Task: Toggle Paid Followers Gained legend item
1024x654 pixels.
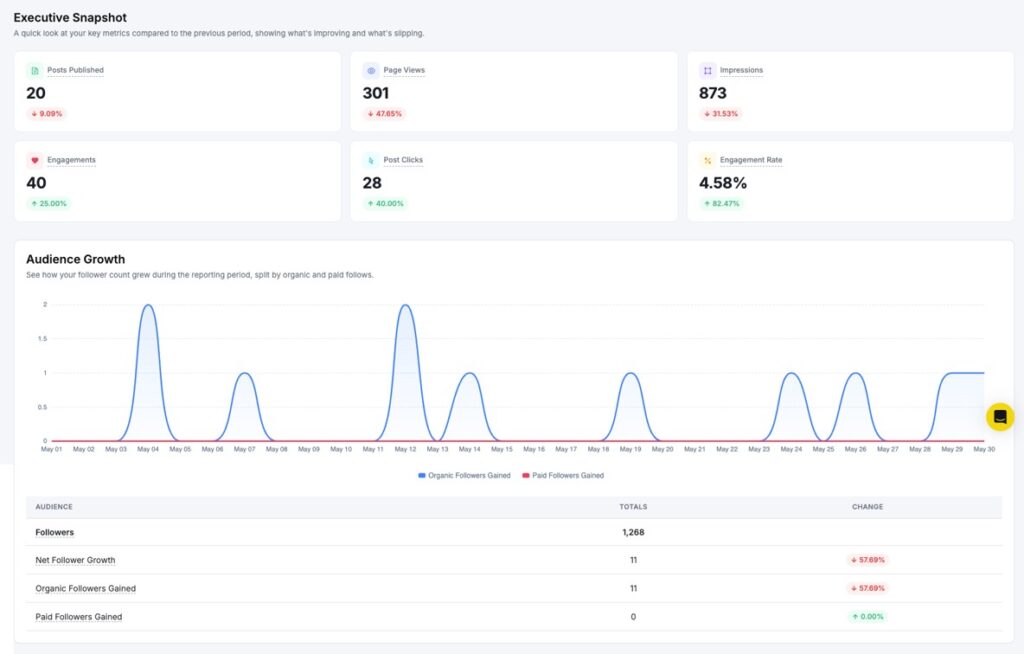Action: click(x=563, y=476)
